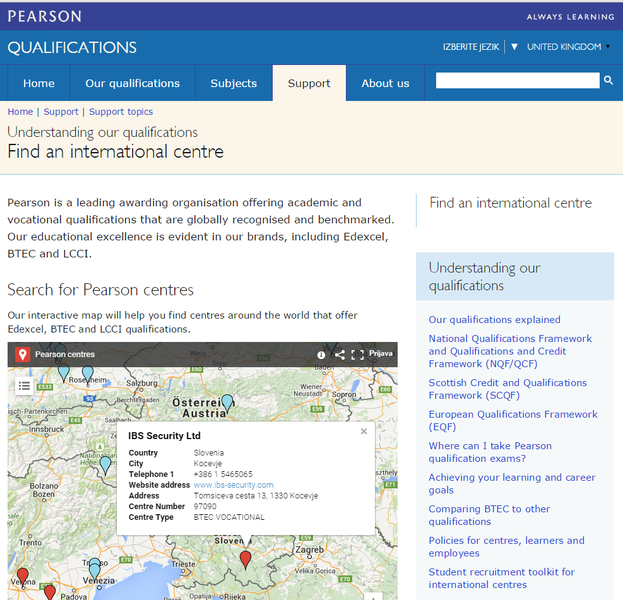623x600 pixels.
Task: Click the map share icon
Action: click(339, 355)
